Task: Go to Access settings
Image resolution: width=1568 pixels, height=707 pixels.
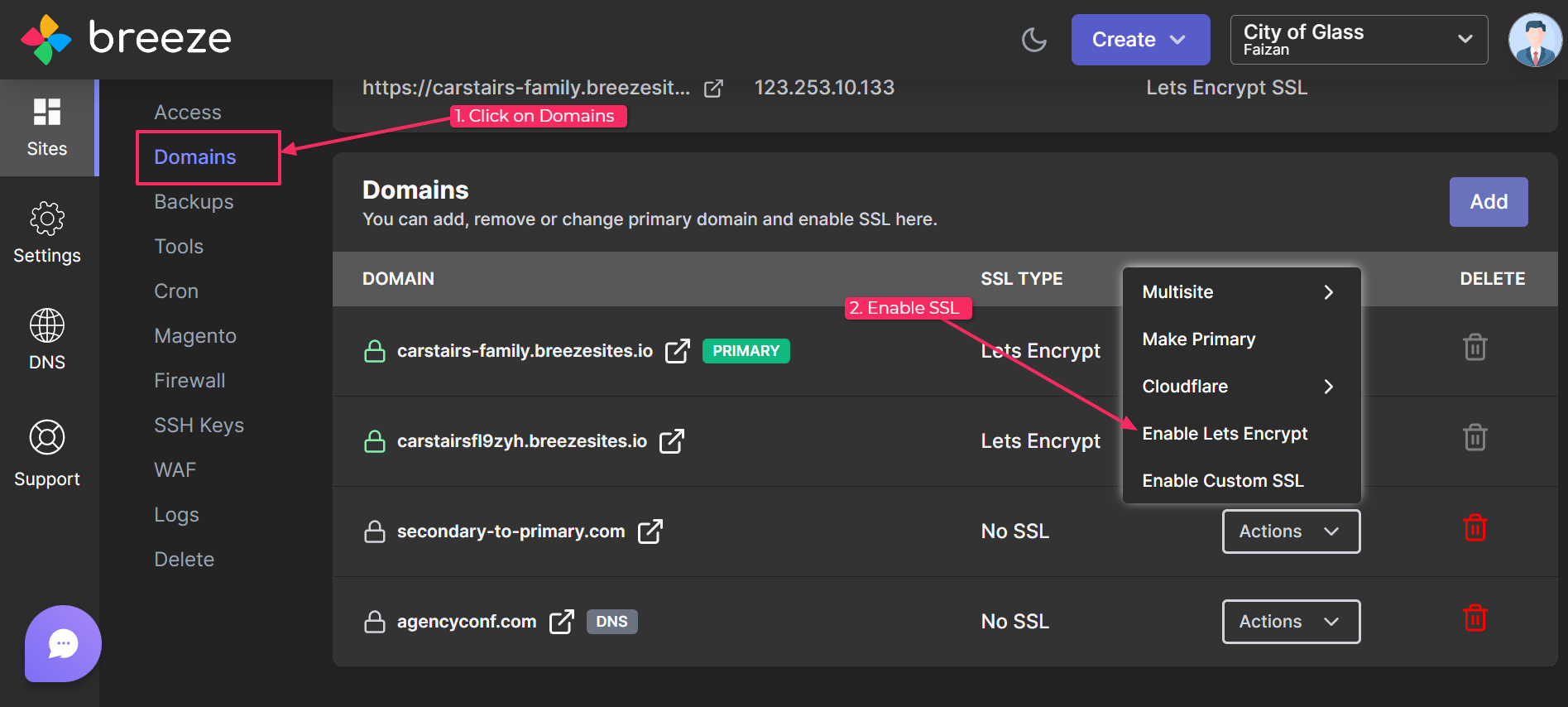Action: (x=188, y=113)
